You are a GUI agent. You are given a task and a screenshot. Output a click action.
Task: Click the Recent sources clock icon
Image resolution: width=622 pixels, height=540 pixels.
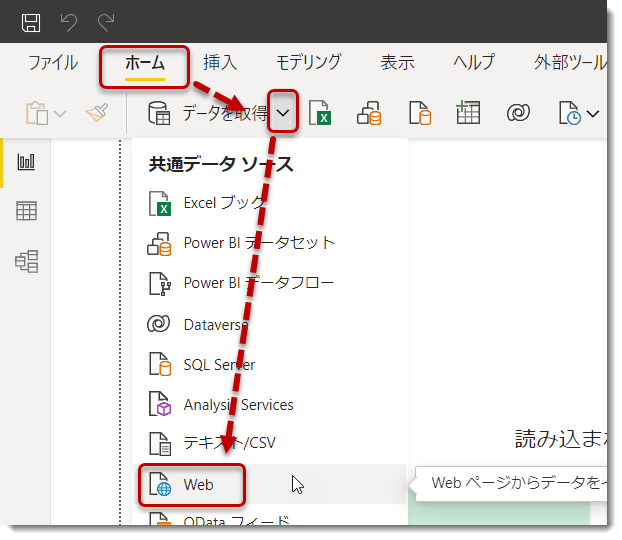click(570, 113)
